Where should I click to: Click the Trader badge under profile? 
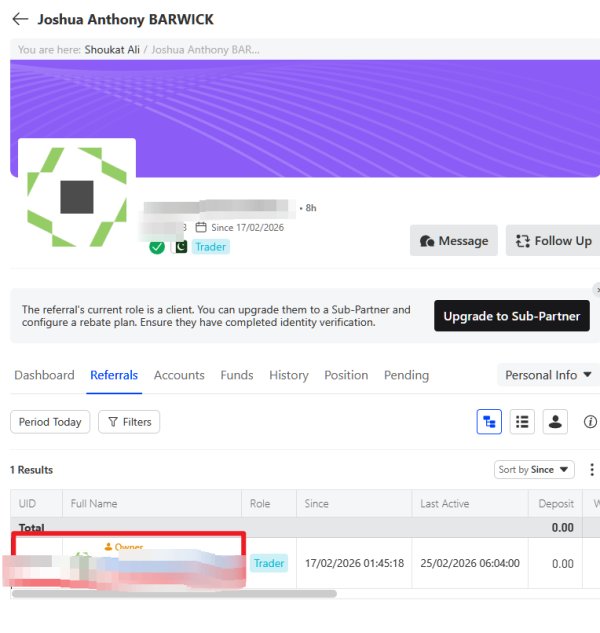point(211,247)
